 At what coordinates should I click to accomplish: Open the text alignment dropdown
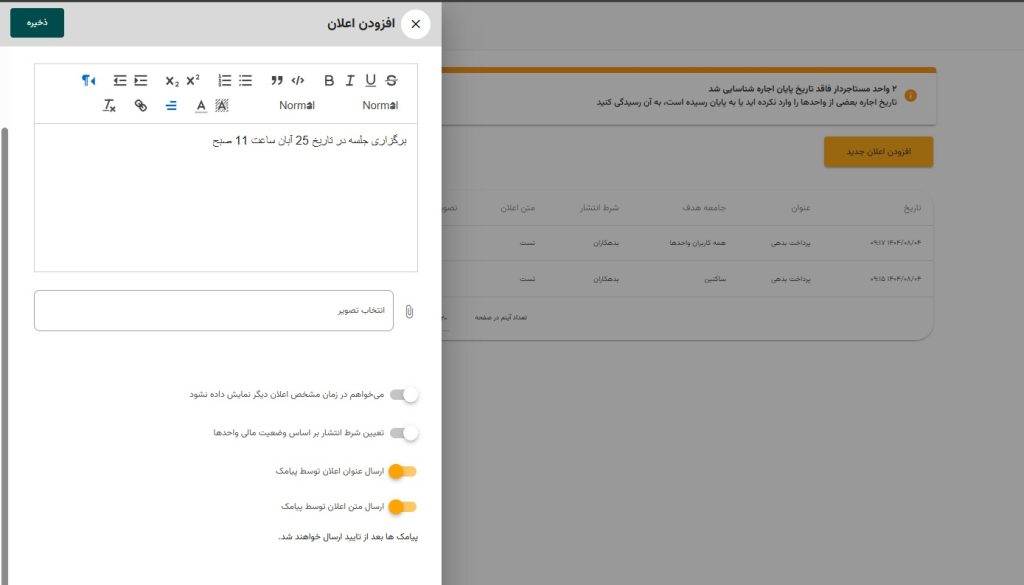[x=171, y=105]
